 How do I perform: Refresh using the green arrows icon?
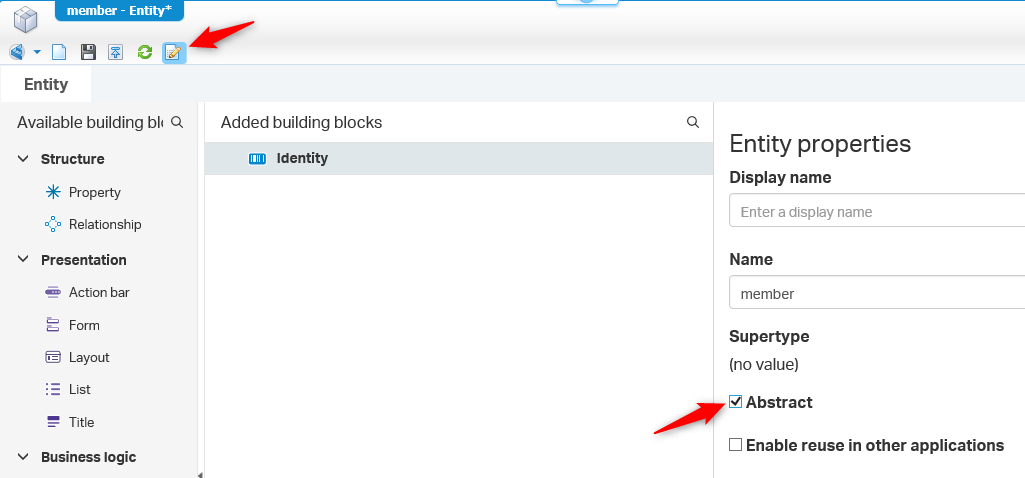point(145,52)
